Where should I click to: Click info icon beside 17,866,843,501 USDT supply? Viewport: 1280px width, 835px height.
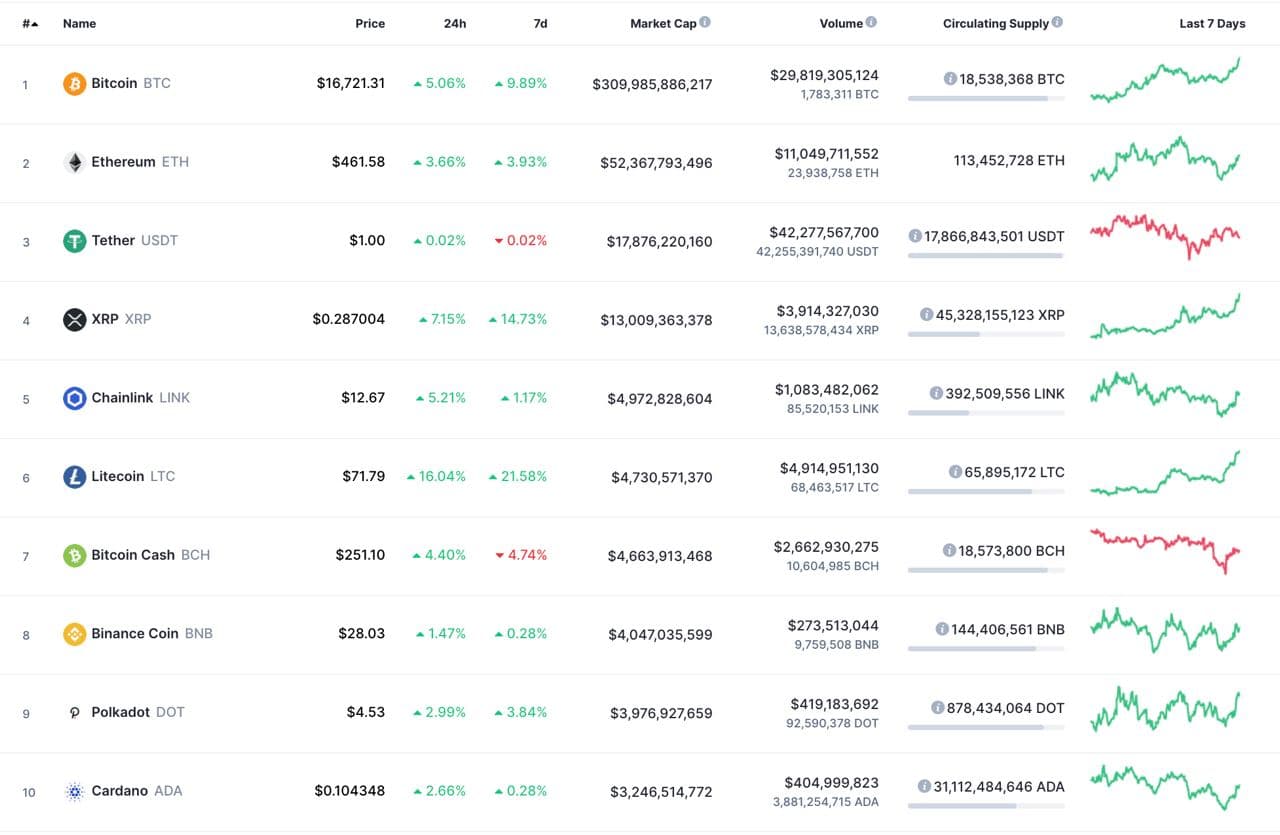tap(915, 236)
